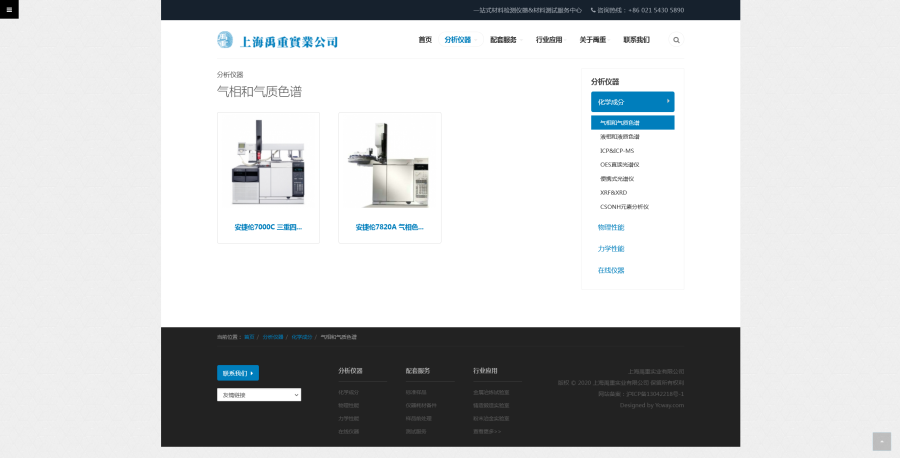Viewport: 900px width, 458px height.
Task: Select 关于禹重 in the top menu
Action: click(x=592, y=40)
